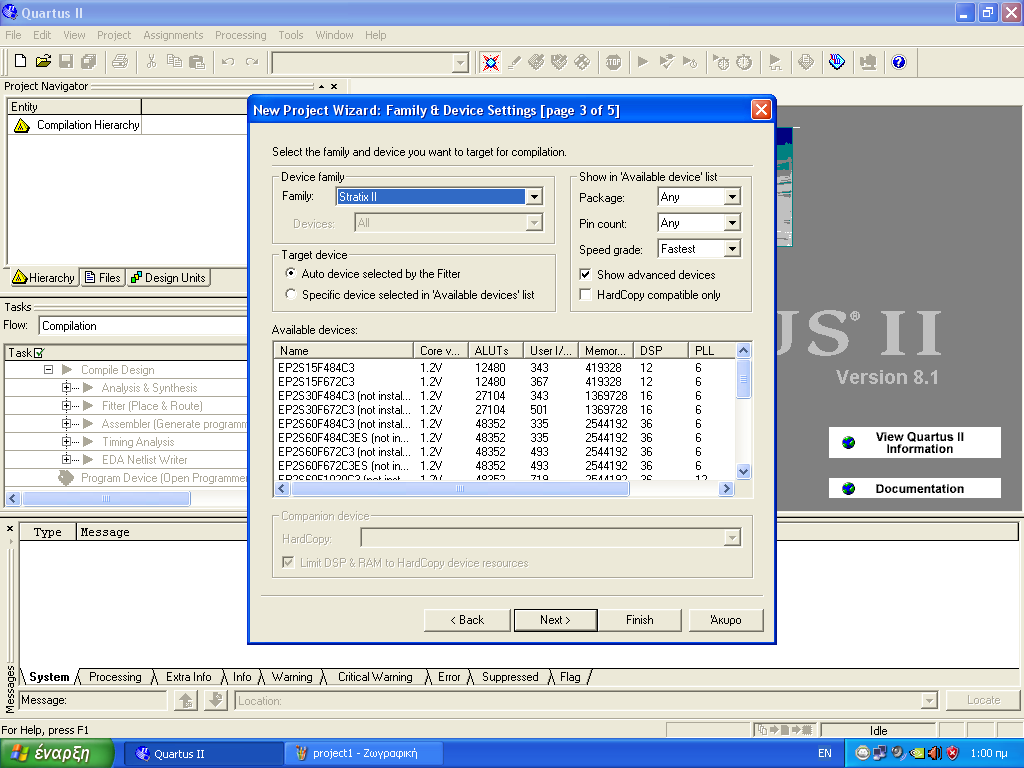This screenshot has width=1024, height=768.
Task: Click the Tasks panel horizontal scrollbar thumb
Action: click(106, 498)
